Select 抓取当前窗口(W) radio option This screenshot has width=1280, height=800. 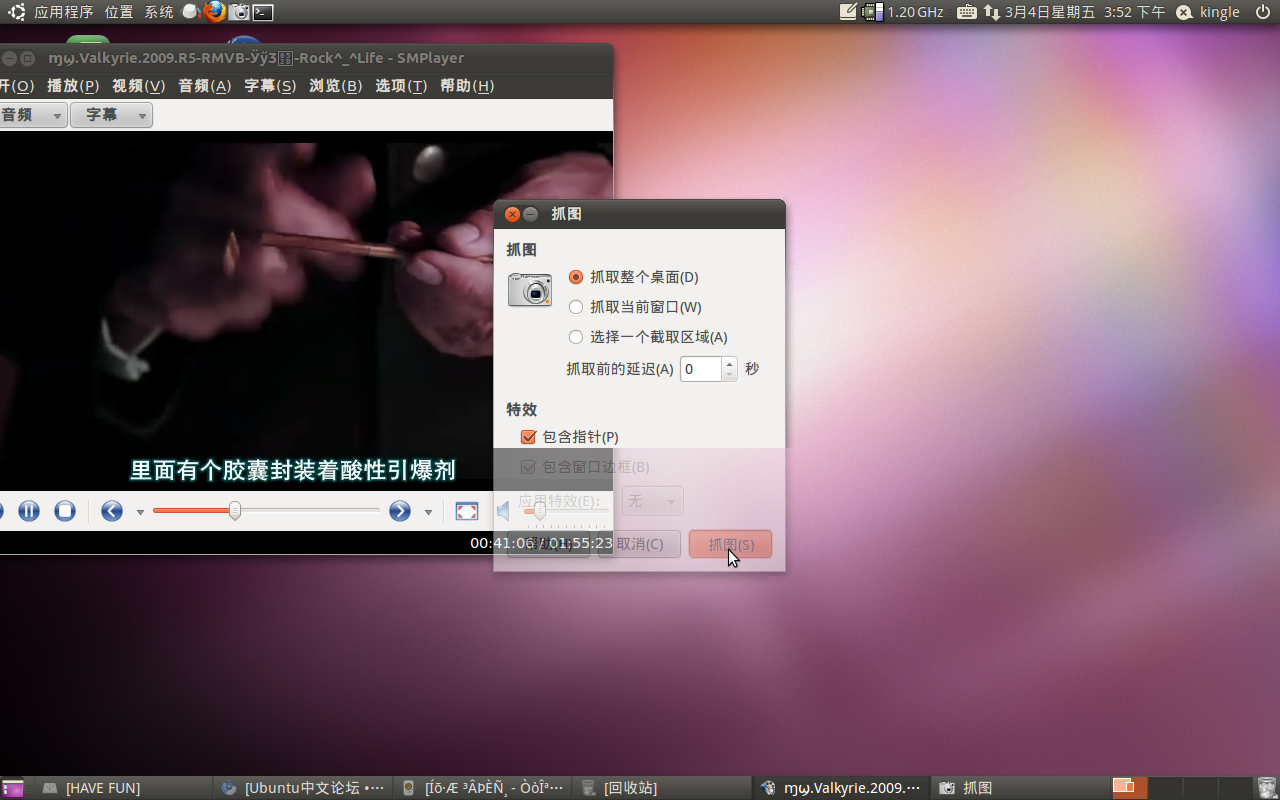(x=635, y=307)
